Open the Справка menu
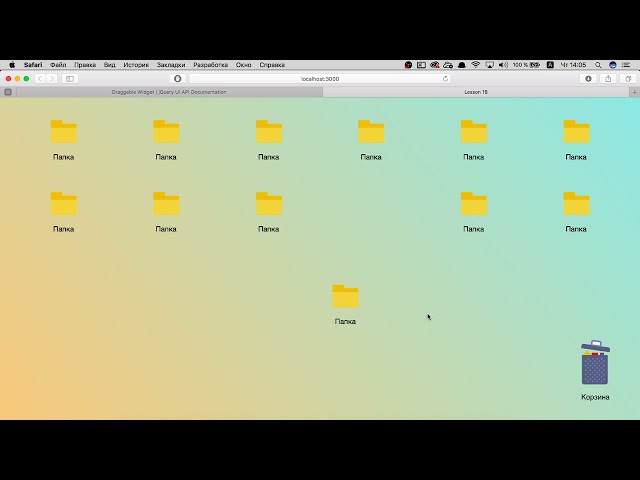 coord(272,65)
